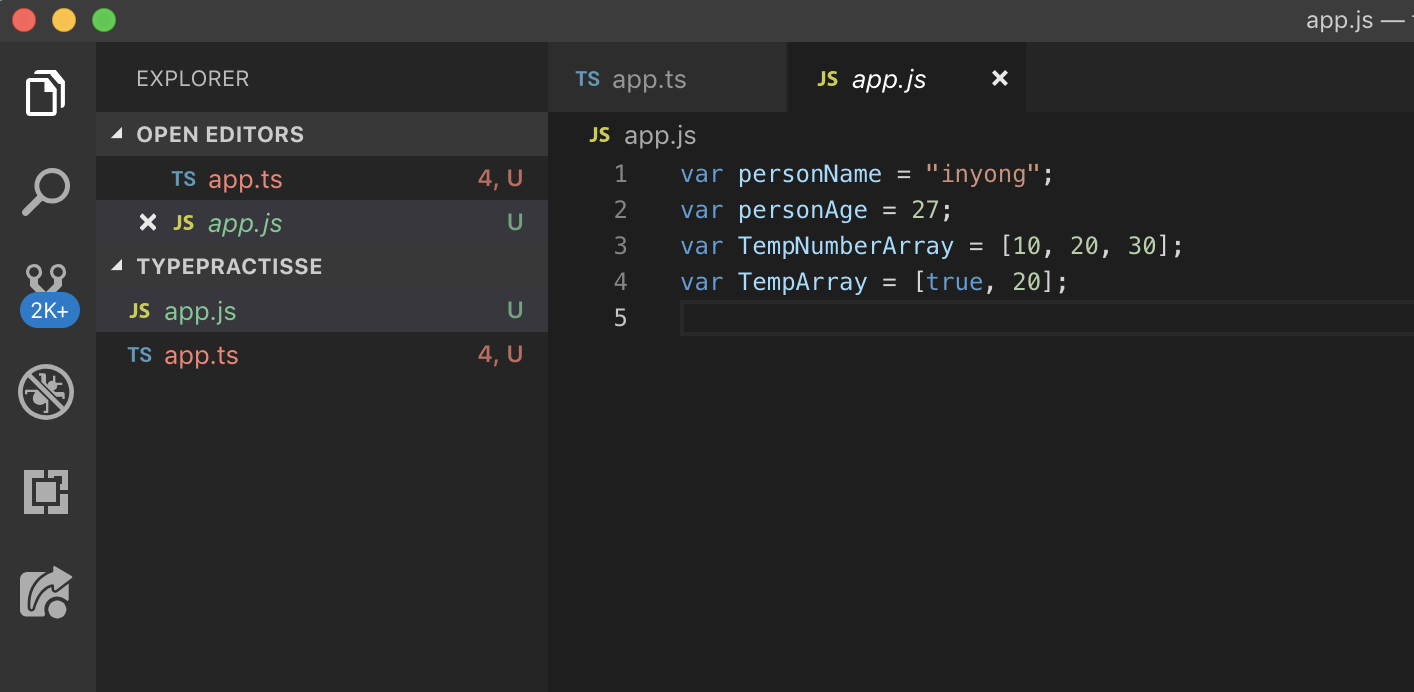Click the number 27 on line 2
1414x692 pixels.
926,210
